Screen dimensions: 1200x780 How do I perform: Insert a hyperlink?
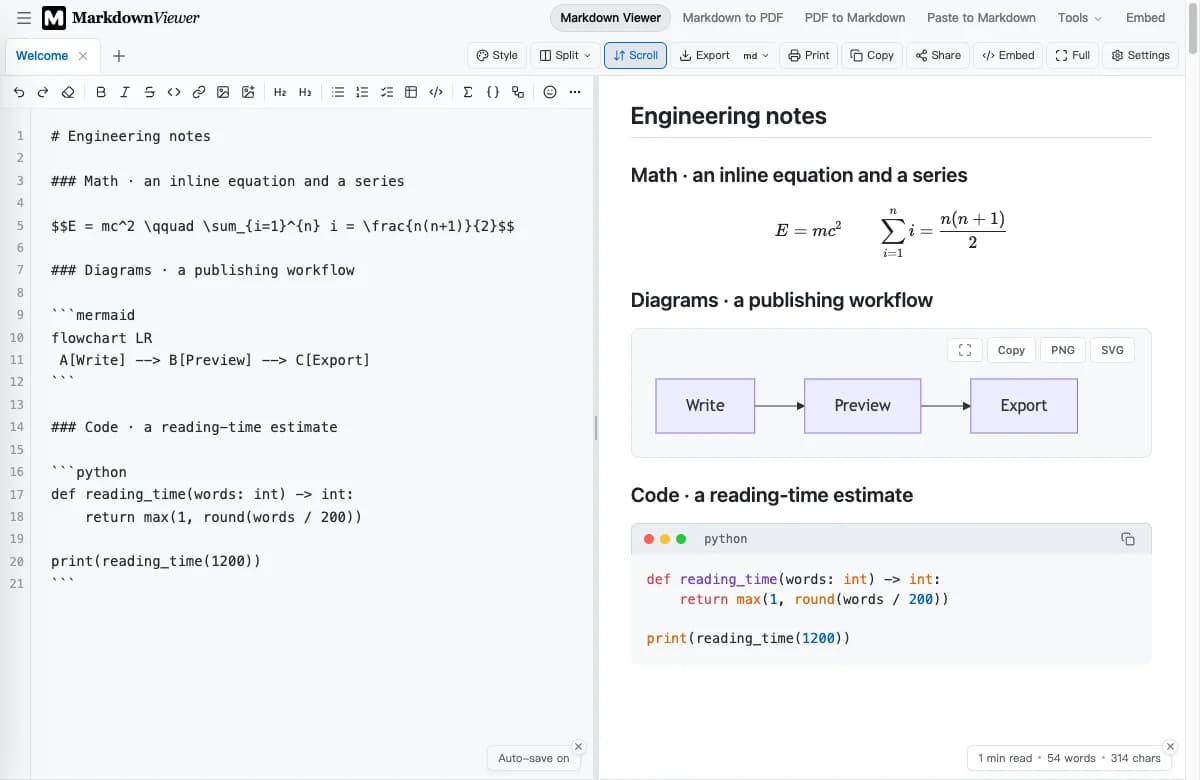click(198, 92)
